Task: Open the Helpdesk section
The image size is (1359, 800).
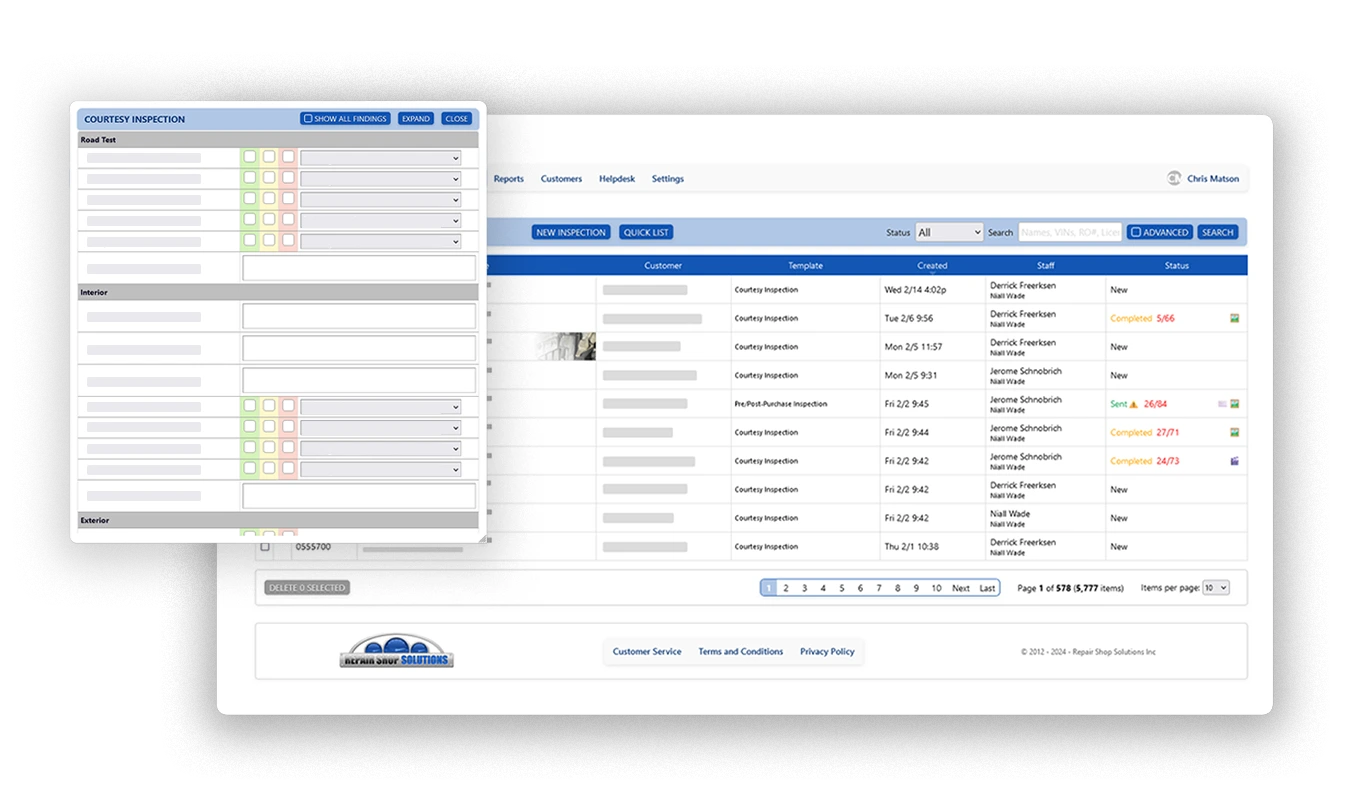Action: click(616, 178)
